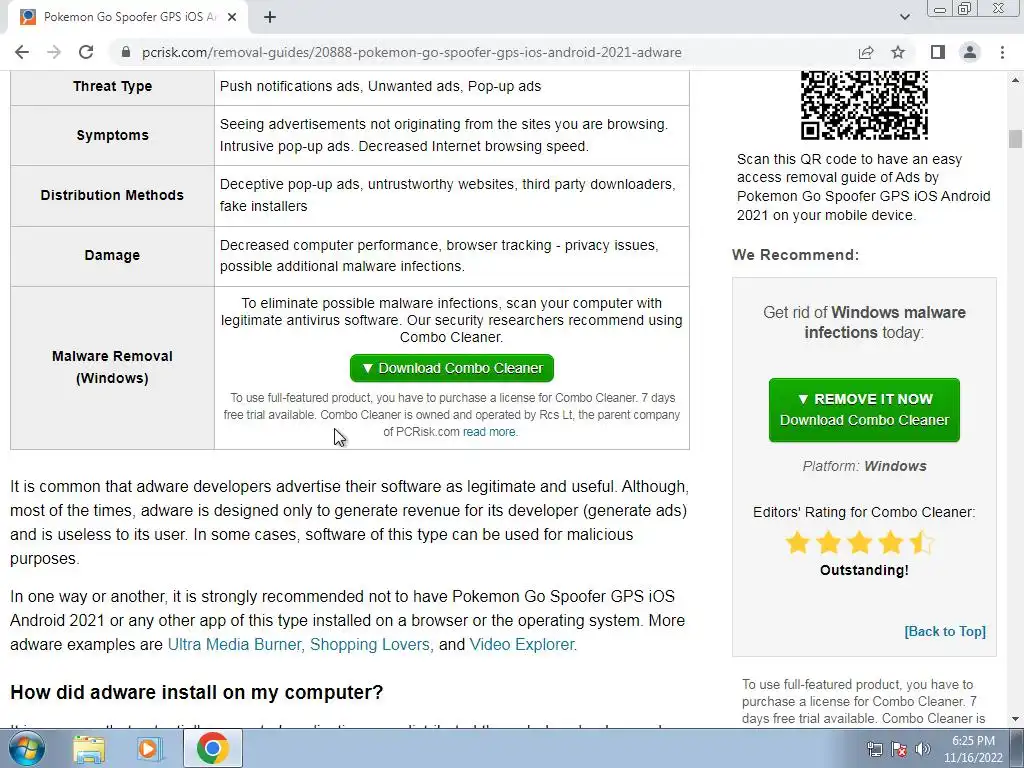Click the 'Platform: Windows' text
Viewport: 1024px width, 768px height.
(864, 466)
